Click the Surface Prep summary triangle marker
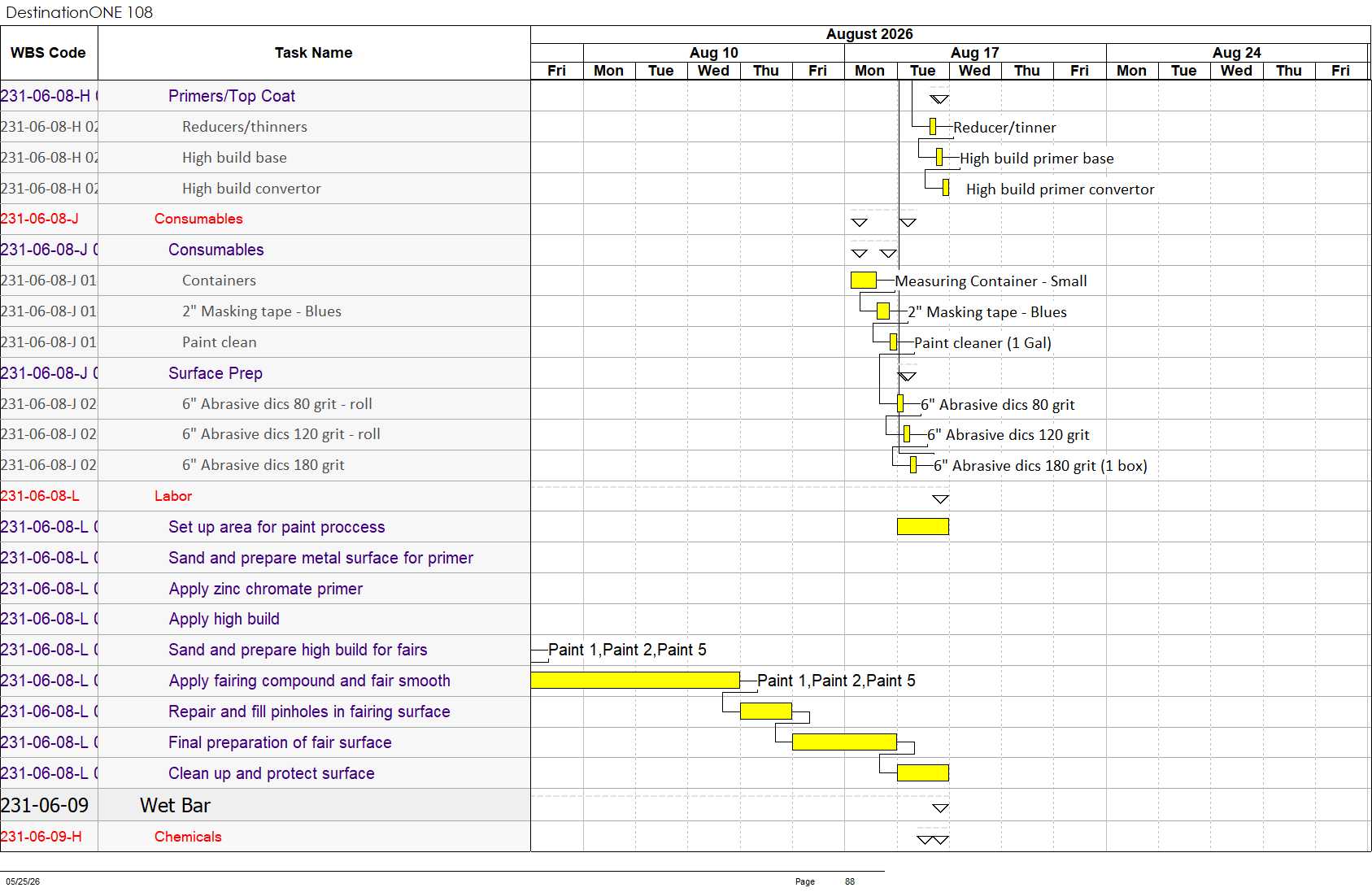Screen dimensions: 1372x892 click(907, 376)
